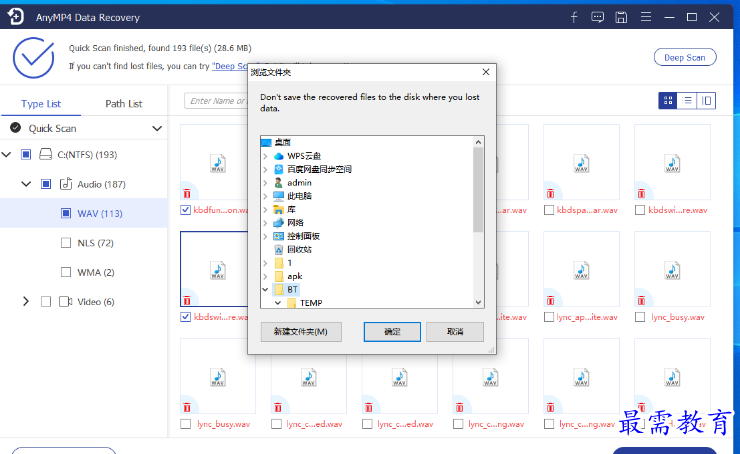740x454 pixels.
Task: Click the save scan result icon
Action: tap(621, 17)
